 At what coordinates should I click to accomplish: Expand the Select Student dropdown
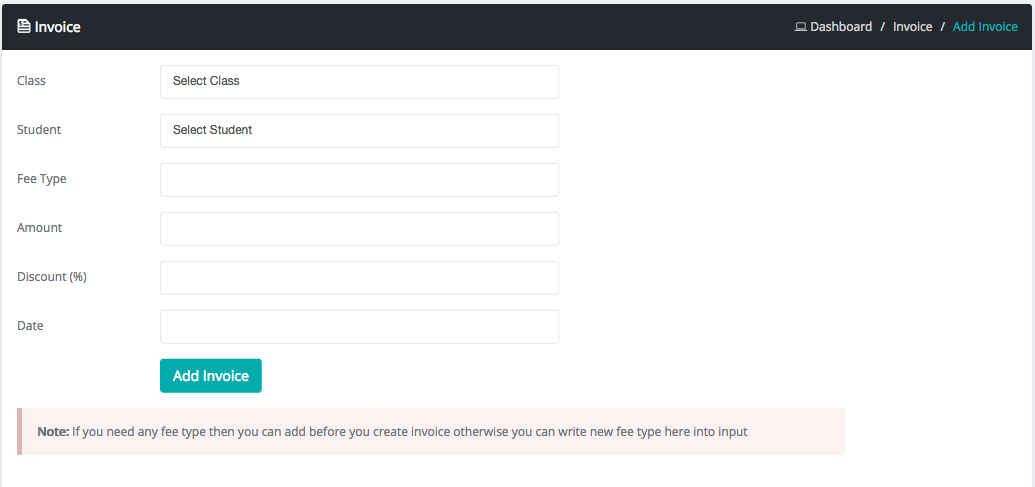tap(359, 130)
